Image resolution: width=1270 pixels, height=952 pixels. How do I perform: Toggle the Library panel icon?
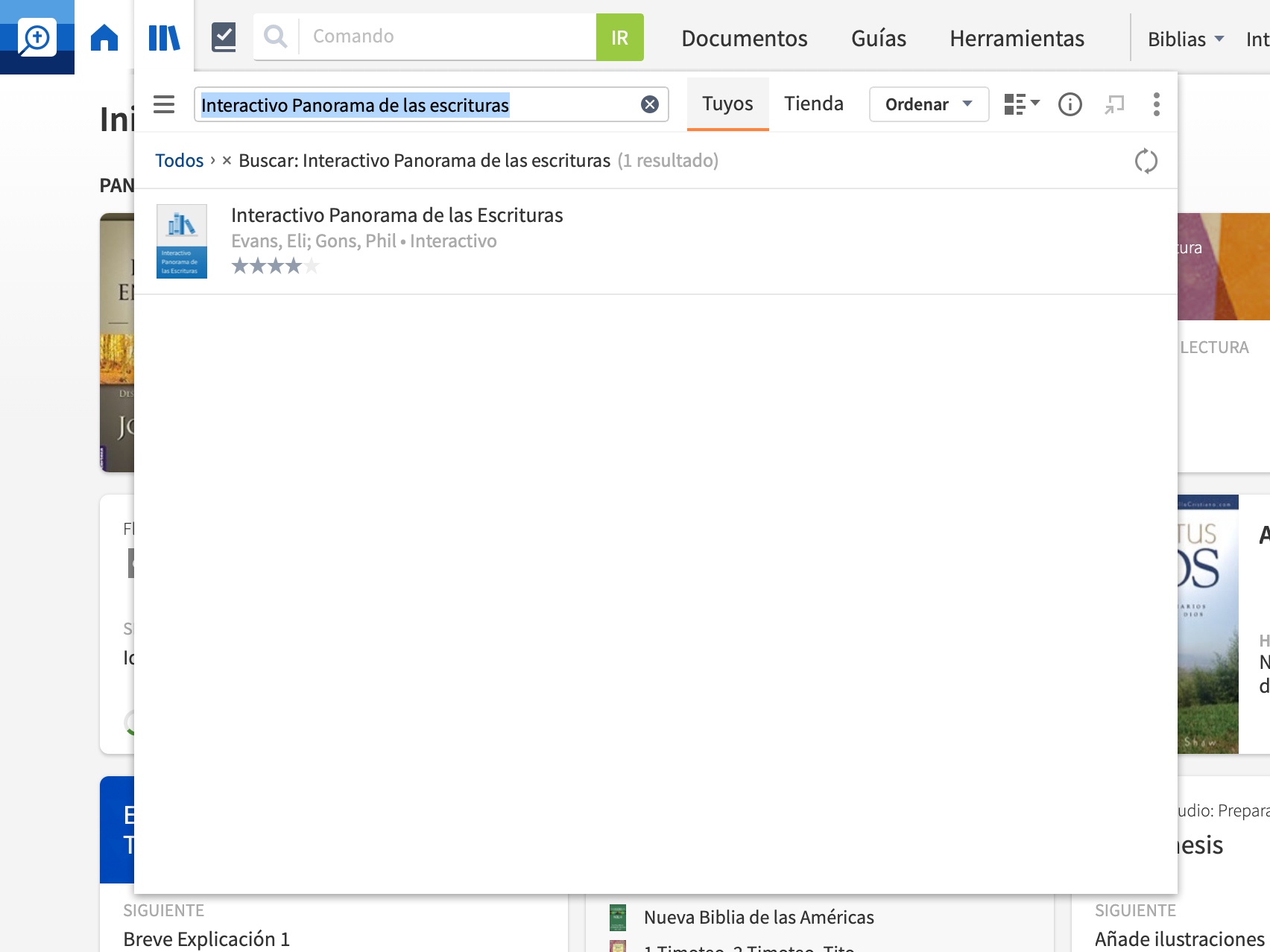[164, 37]
